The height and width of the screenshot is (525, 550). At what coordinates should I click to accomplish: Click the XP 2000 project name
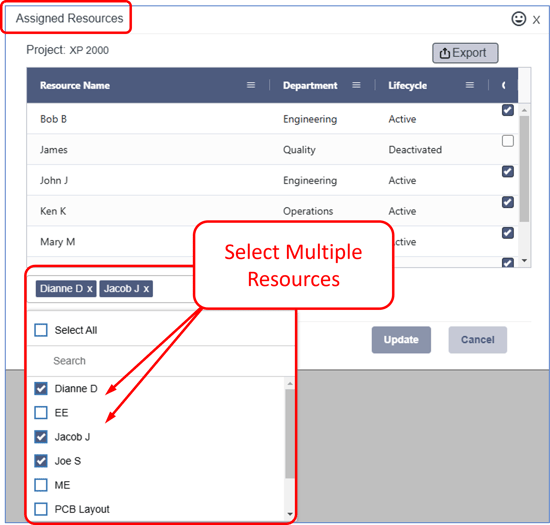click(x=89, y=50)
